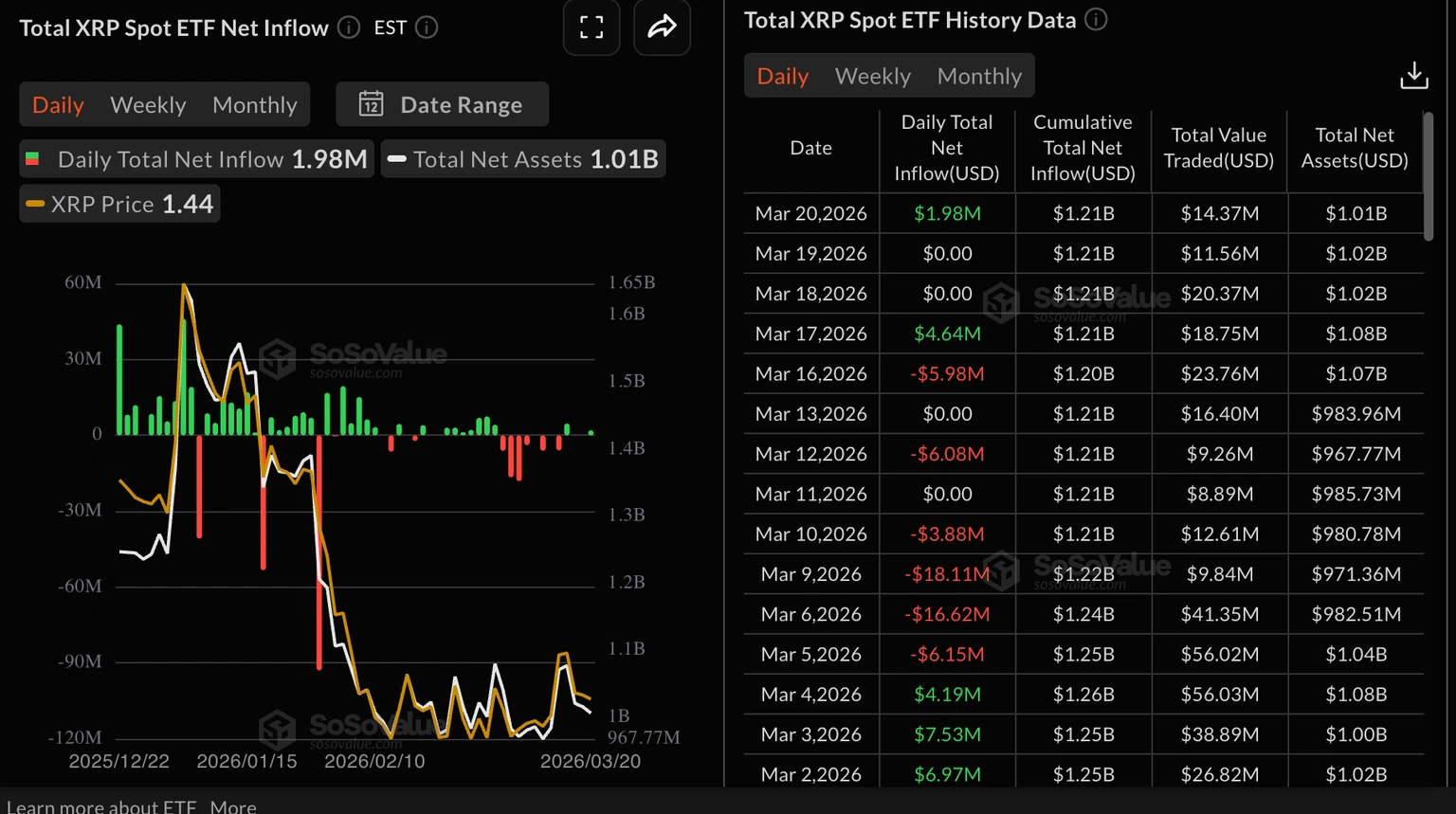1456x814 pixels.
Task: Switch history data to Monthly view
Action: click(x=979, y=75)
